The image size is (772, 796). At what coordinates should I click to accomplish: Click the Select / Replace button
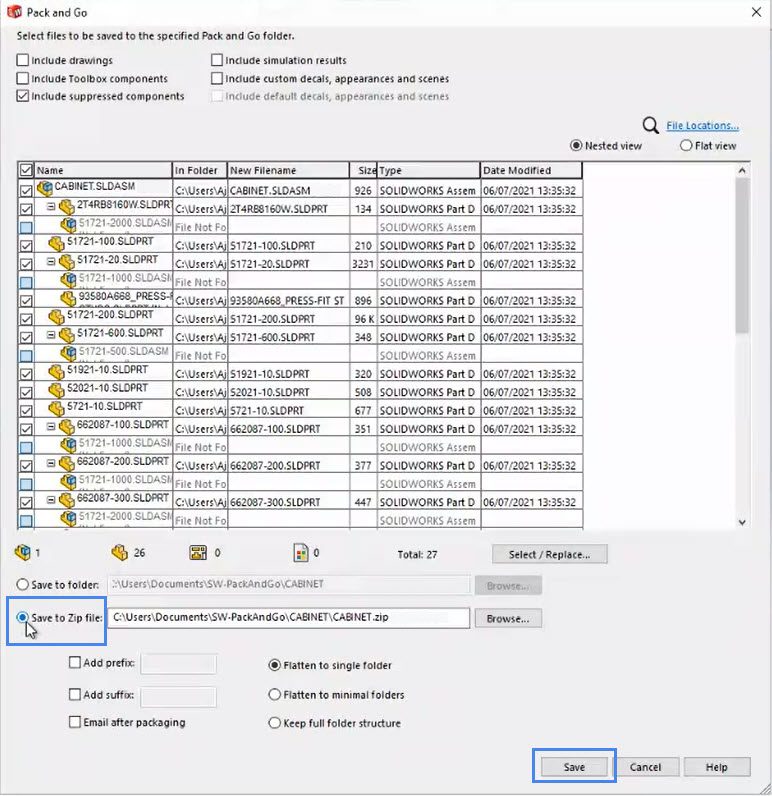click(549, 554)
